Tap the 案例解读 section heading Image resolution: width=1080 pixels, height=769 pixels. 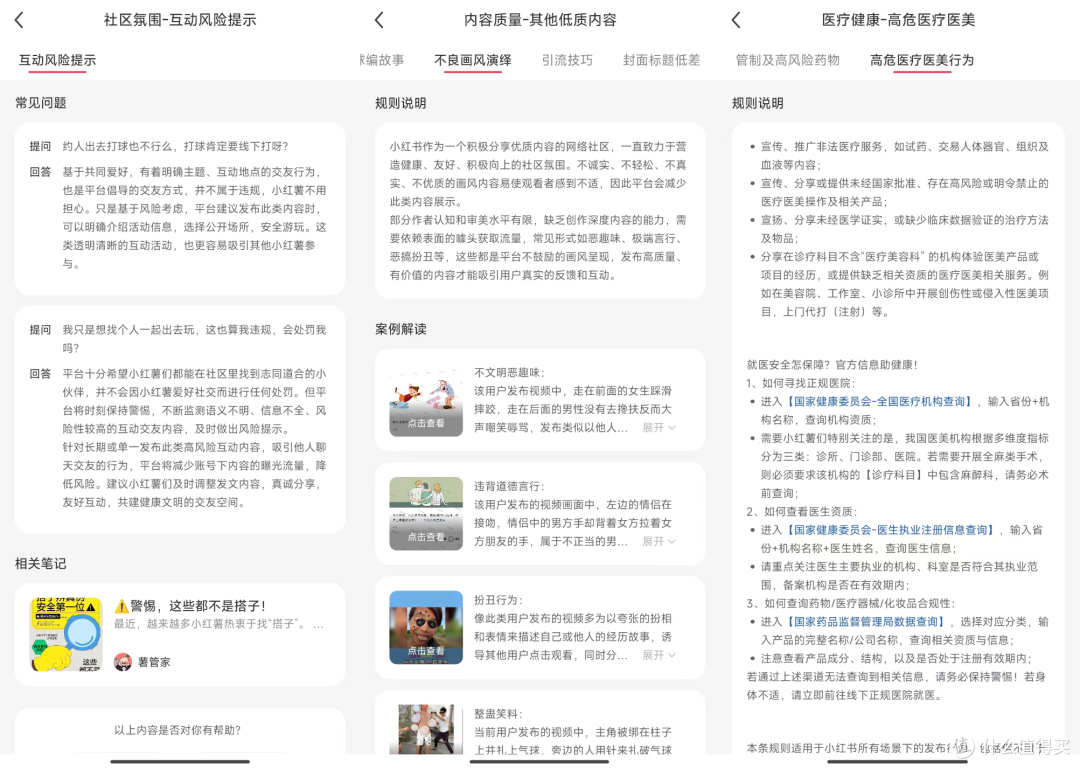click(401, 329)
